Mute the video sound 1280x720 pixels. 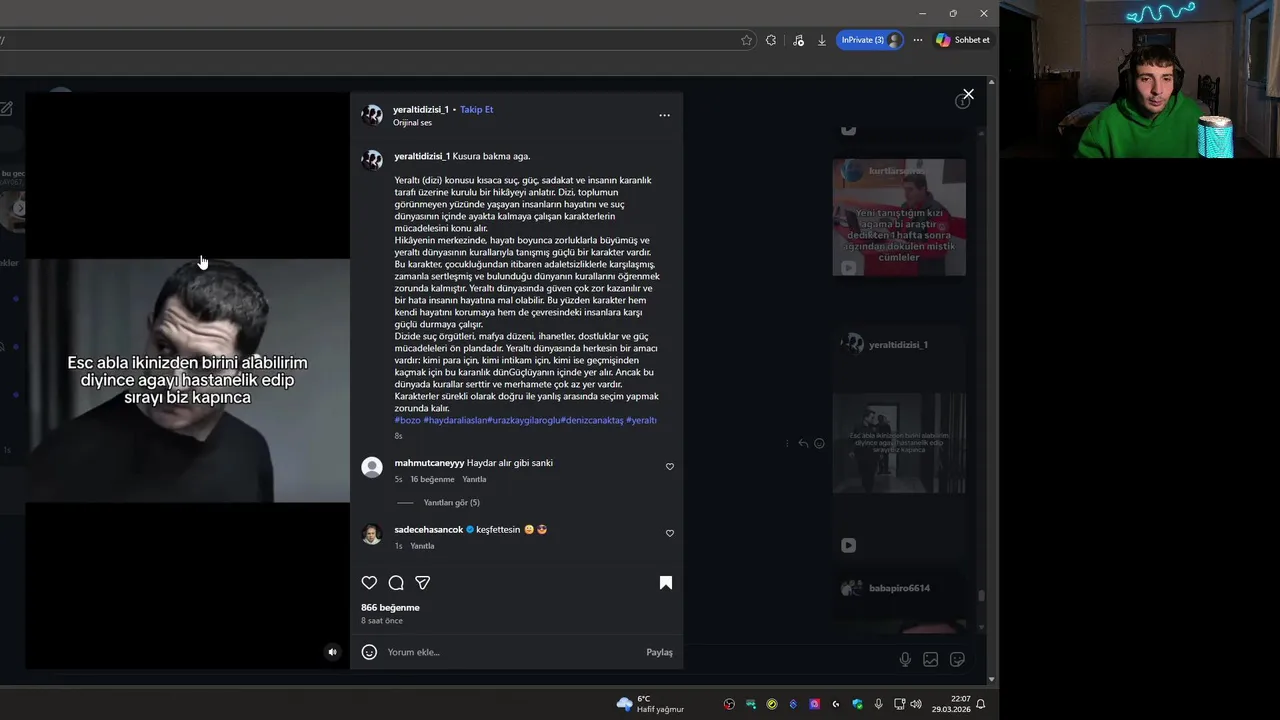[x=333, y=652]
